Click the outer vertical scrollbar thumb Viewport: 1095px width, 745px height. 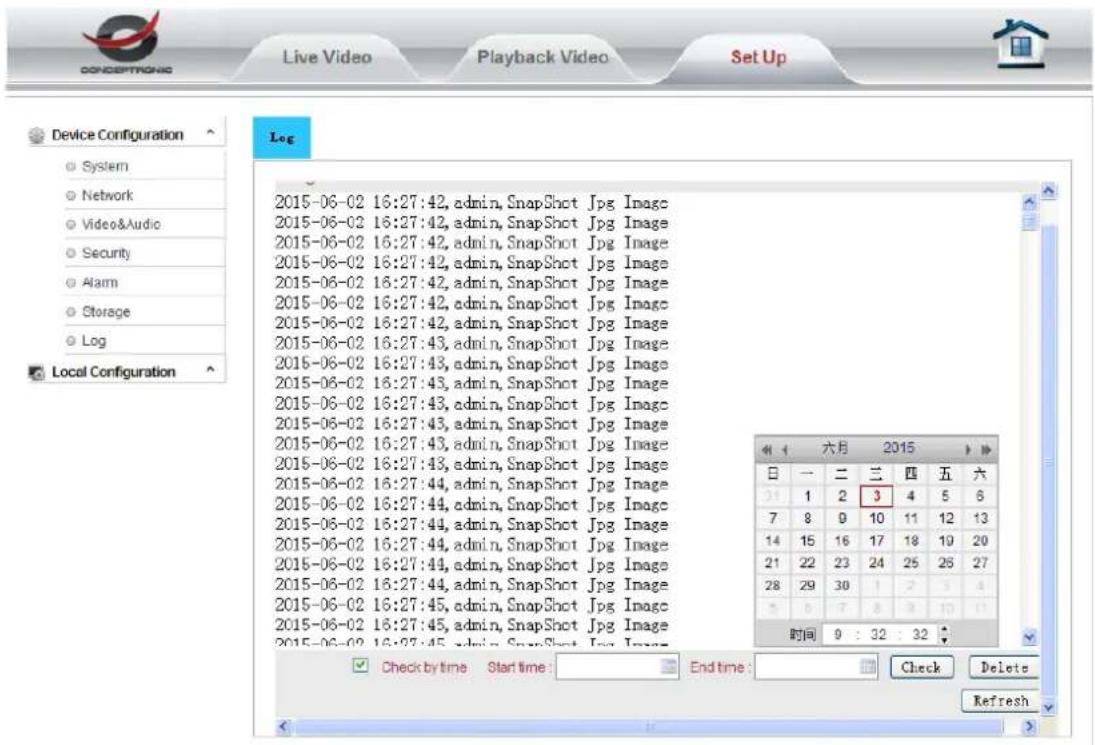click(x=1048, y=462)
